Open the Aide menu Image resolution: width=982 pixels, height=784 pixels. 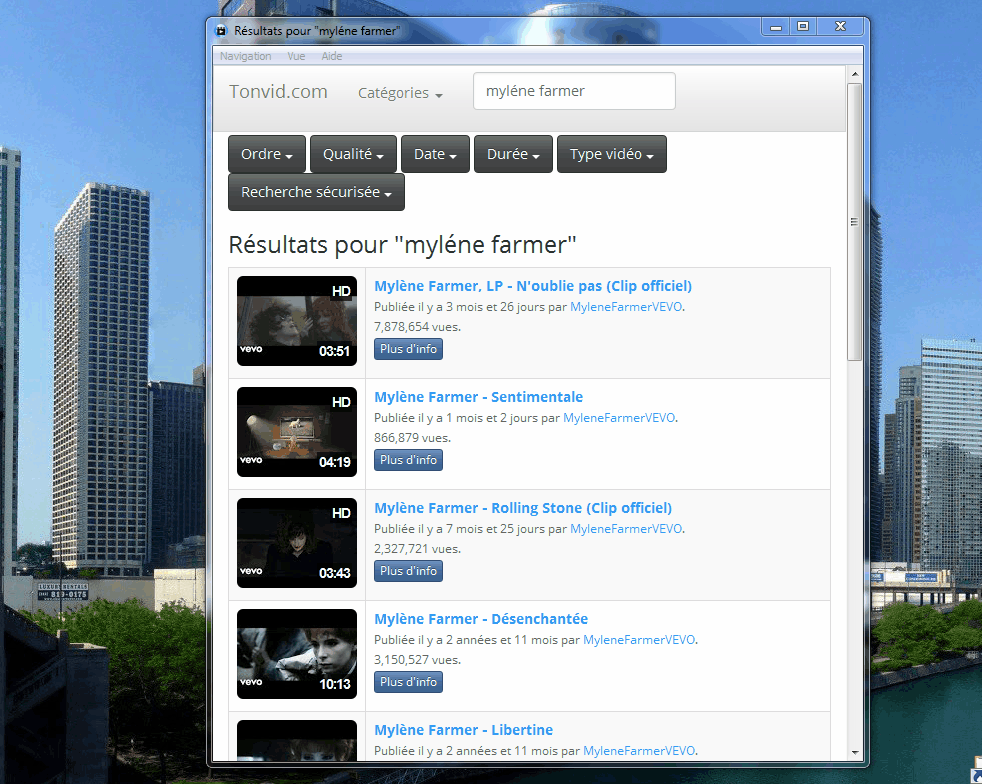[332, 56]
